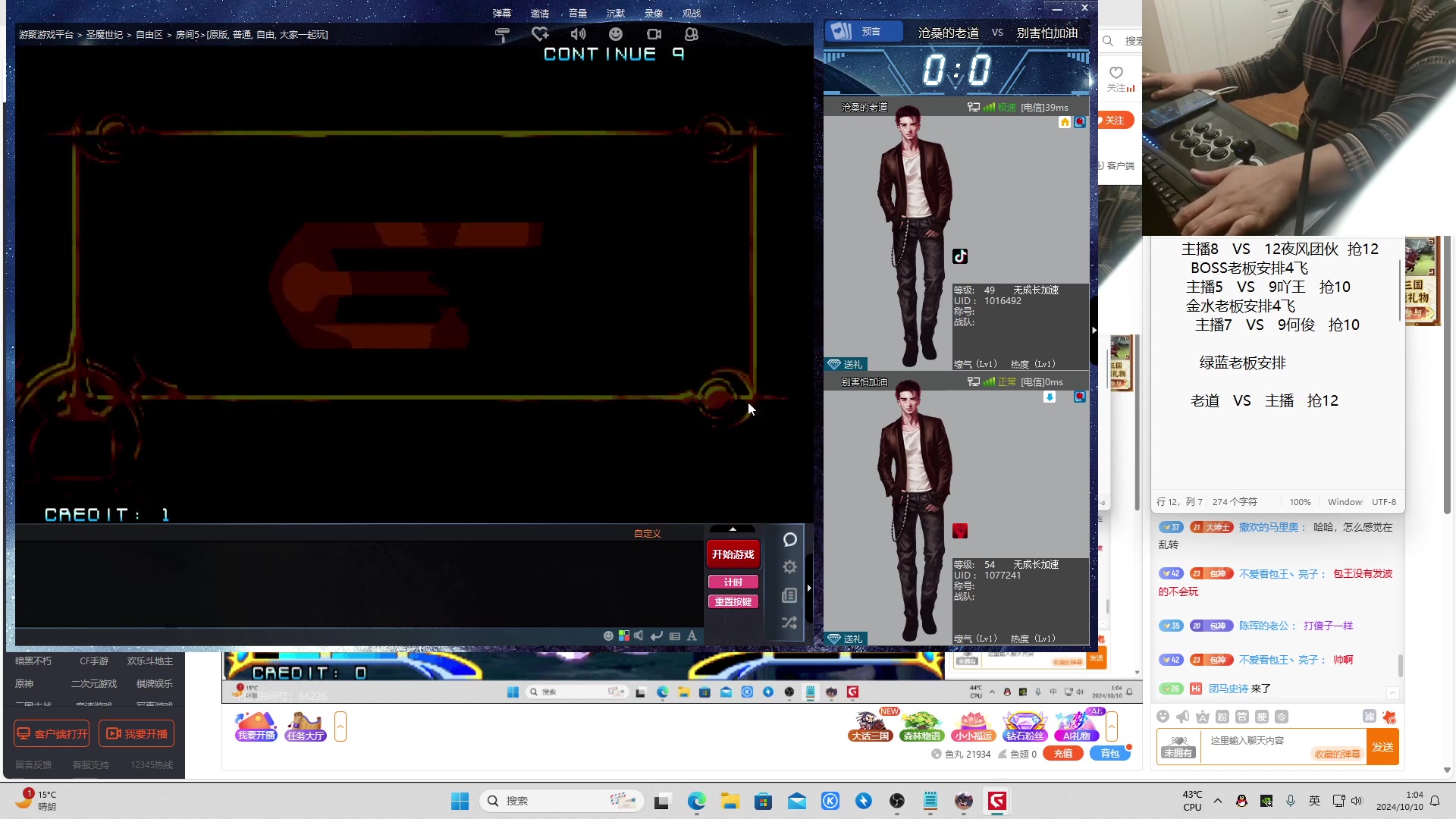1456x819 pixels.
Task: Click the TikTok badge on first player card
Action: [x=960, y=256]
